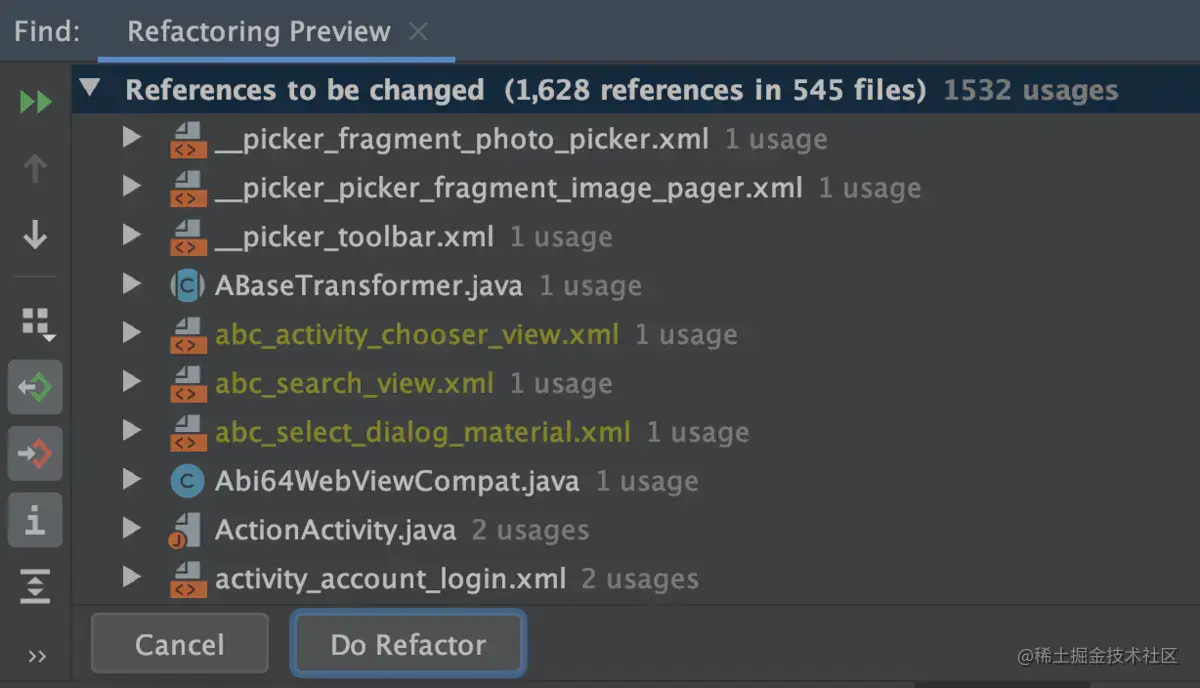Close the Refactoring Preview tab

click(x=419, y=32)
